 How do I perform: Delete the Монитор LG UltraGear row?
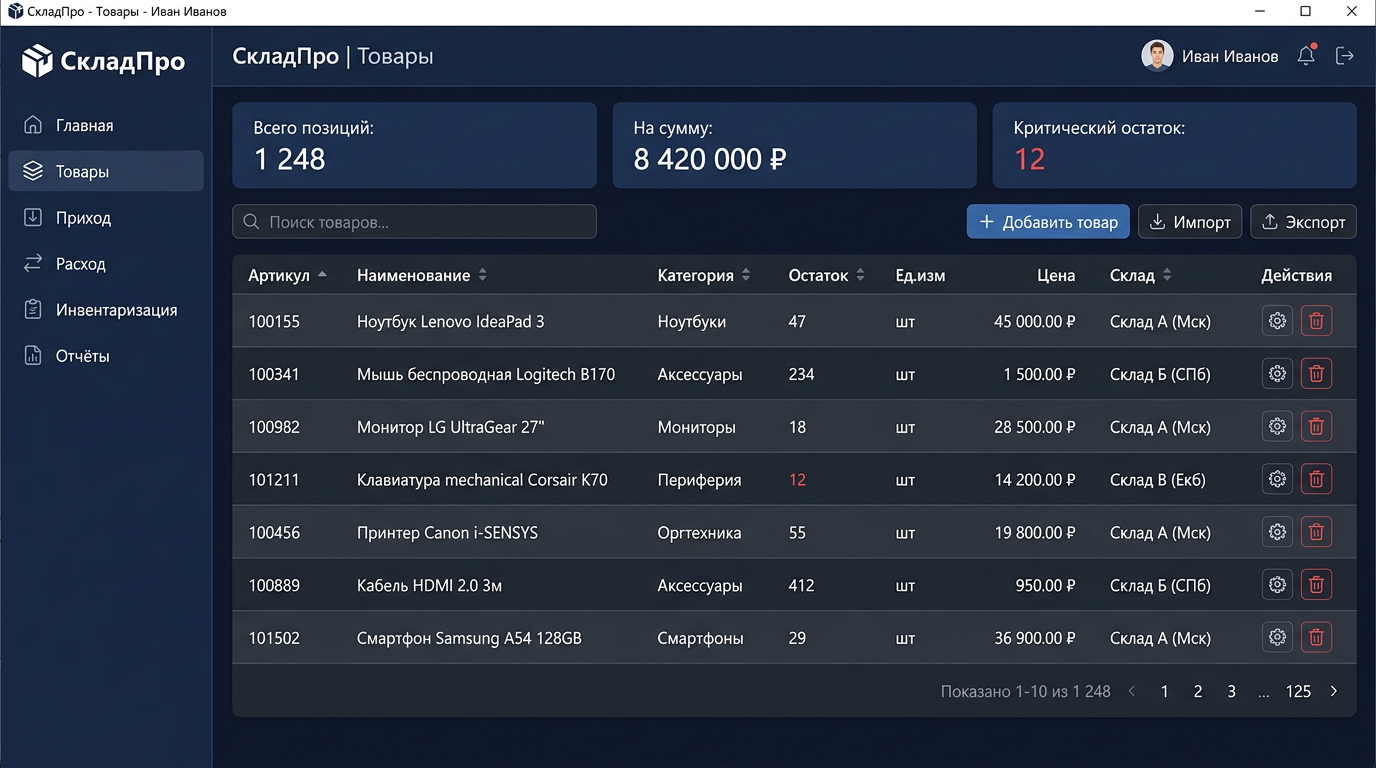click(x=1316, y=426)
